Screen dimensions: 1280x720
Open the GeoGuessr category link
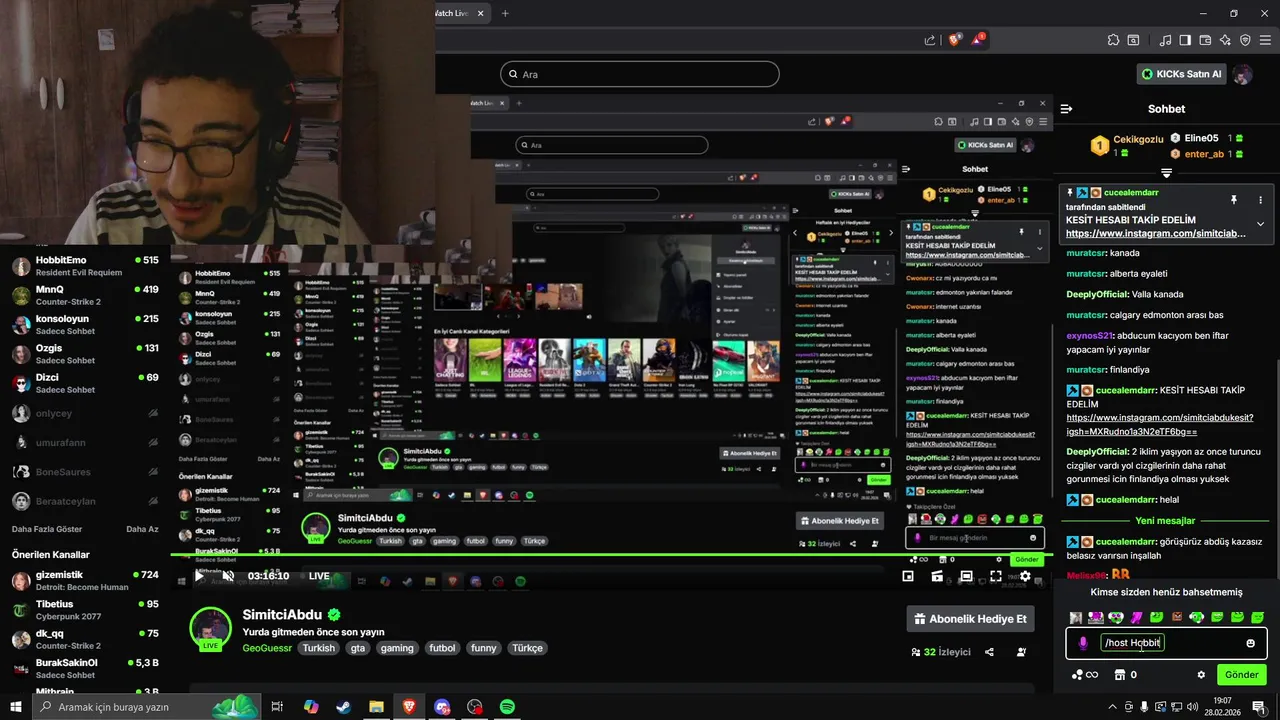click(x=267, y=648)
